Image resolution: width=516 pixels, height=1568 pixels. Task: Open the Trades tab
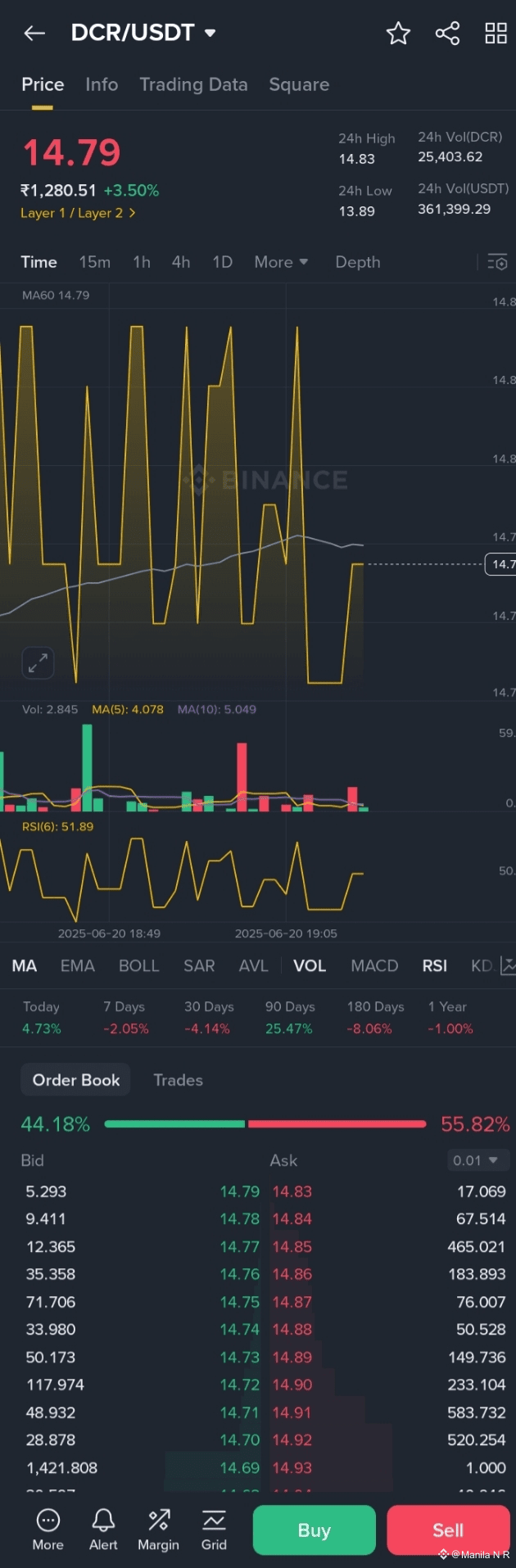point(178,1080)
